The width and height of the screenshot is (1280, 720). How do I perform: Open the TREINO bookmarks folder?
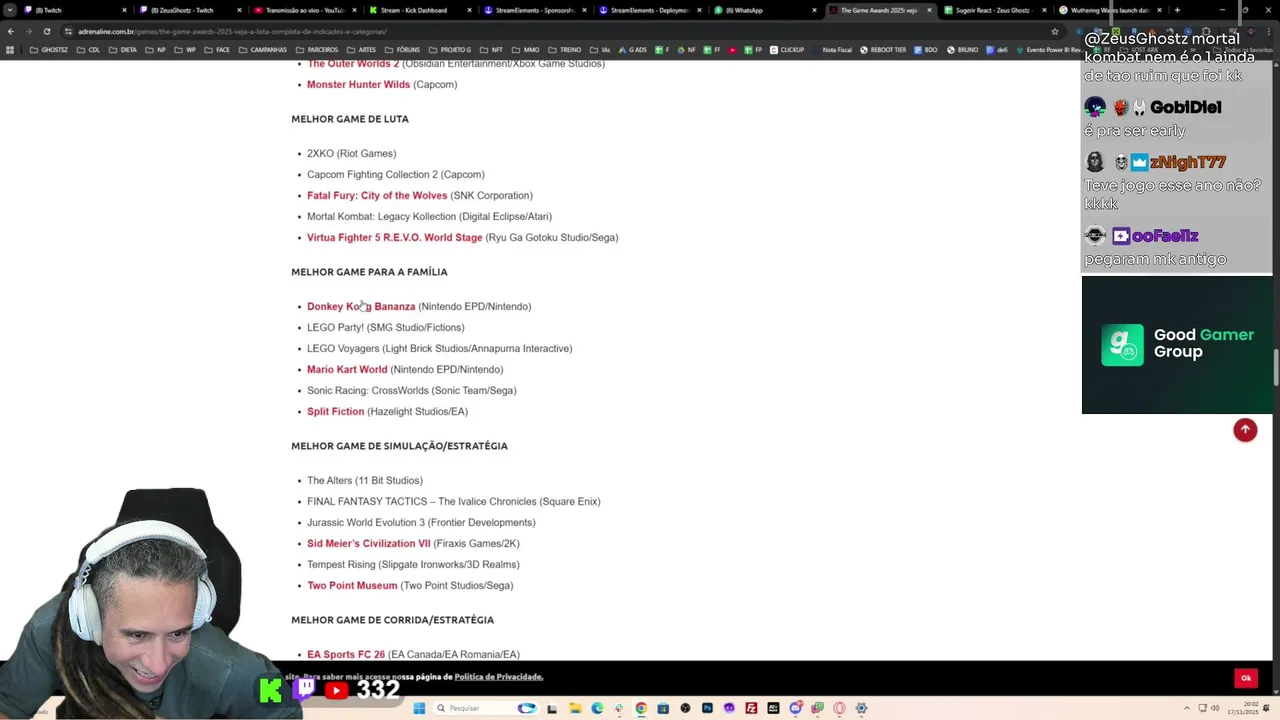565,50
